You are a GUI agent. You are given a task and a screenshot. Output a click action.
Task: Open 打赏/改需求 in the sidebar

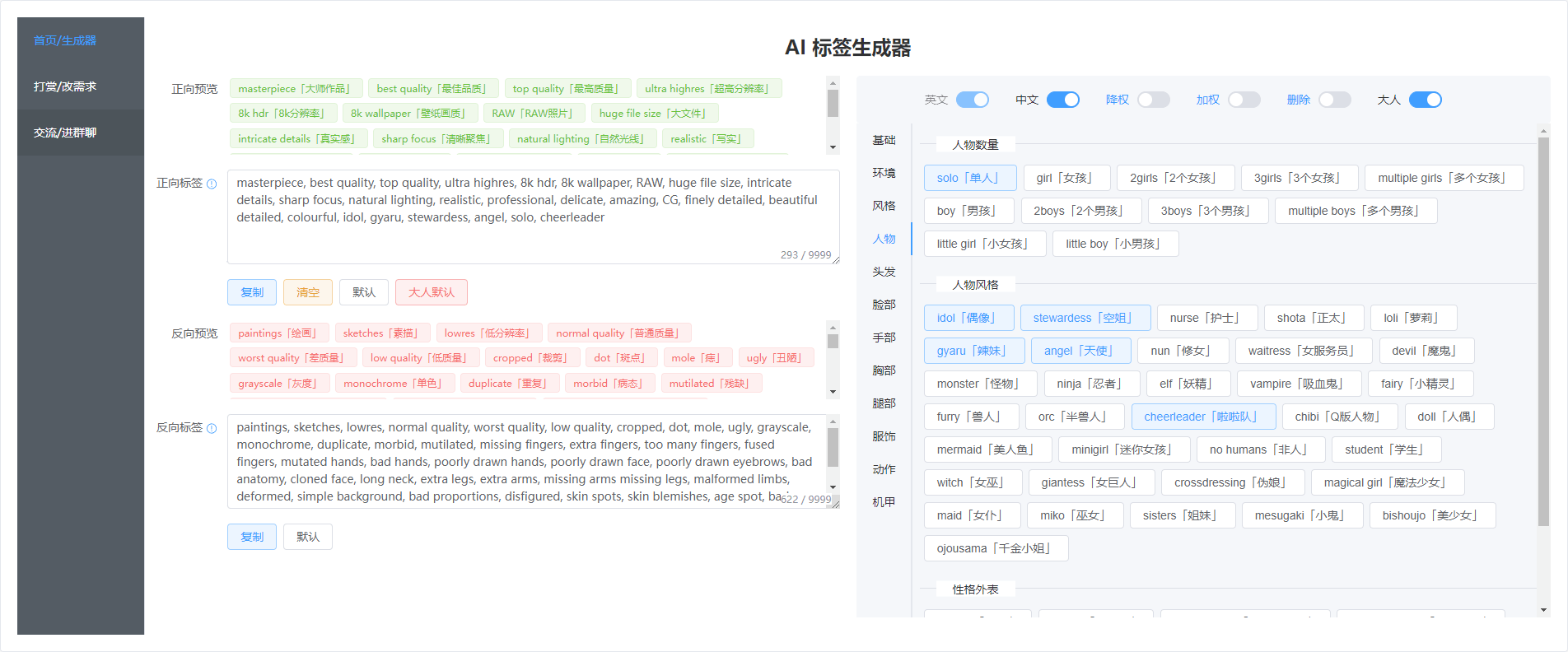click(x=65, y=86)
